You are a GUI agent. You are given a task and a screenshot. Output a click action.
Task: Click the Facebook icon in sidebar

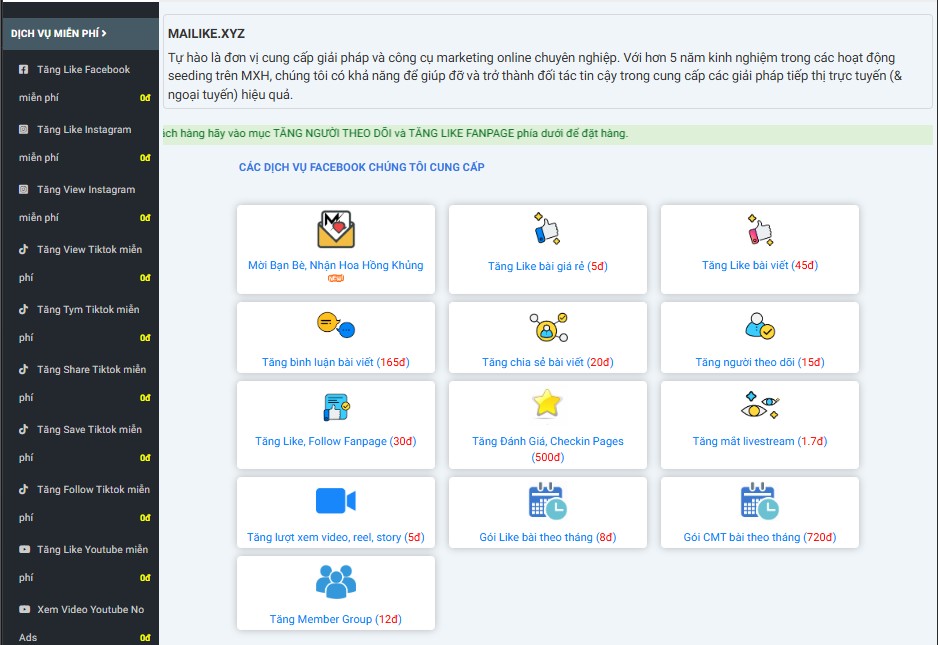[x=23, y=69]
